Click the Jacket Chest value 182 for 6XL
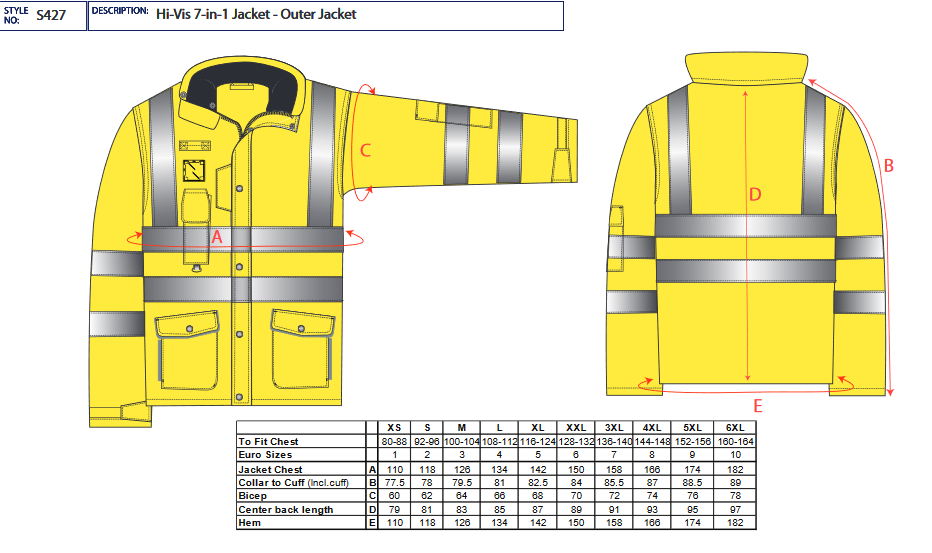The image size is (932, 553). [x=735, y=470]
